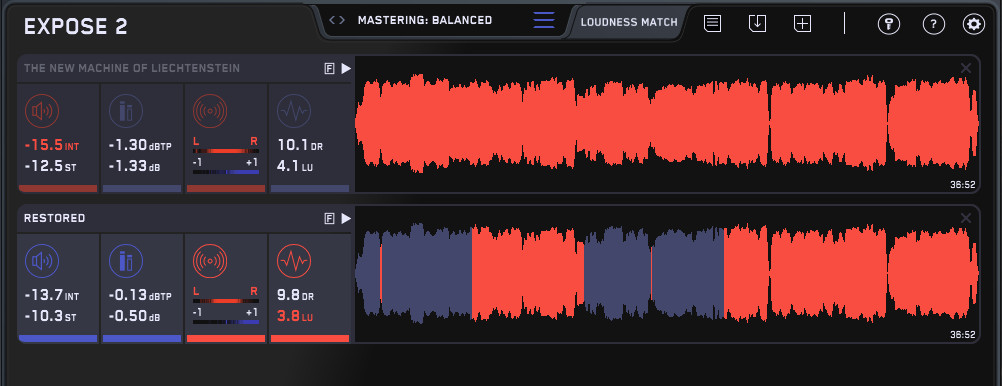Select peaks icon on Restored track
This screenshot has height=386, width=1002.
126,261
